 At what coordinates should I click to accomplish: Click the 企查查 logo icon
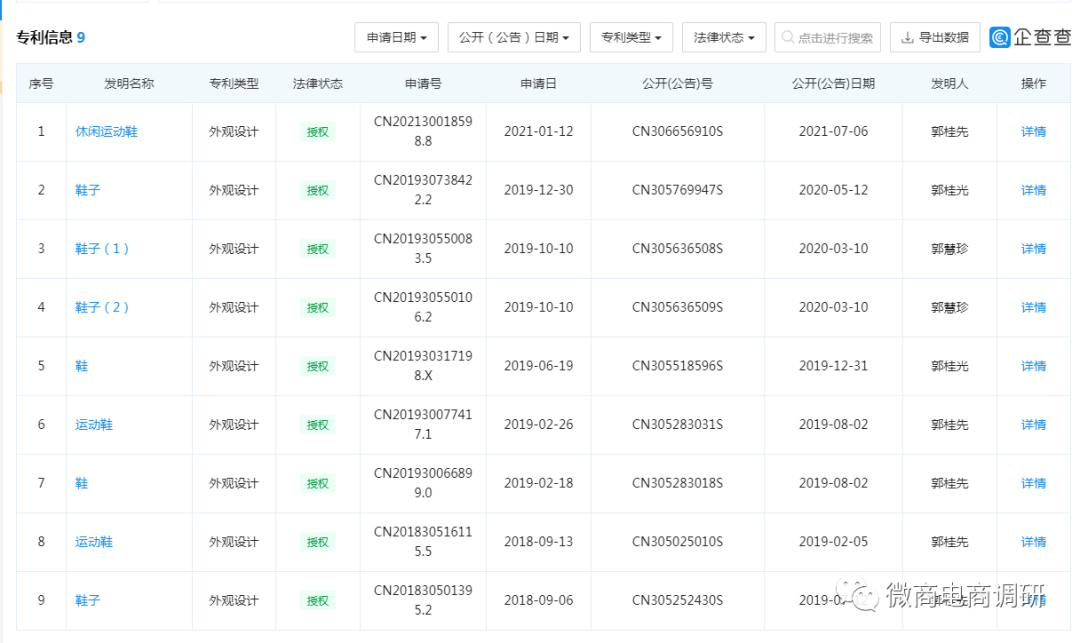(x=1000, y=37)
